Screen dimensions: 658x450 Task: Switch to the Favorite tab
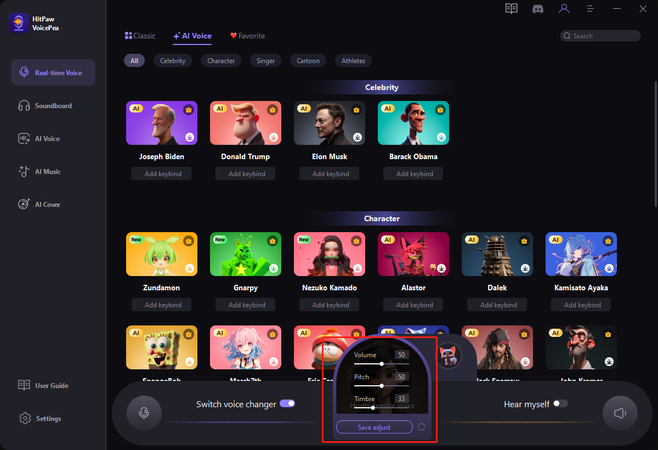click(247, 35)
